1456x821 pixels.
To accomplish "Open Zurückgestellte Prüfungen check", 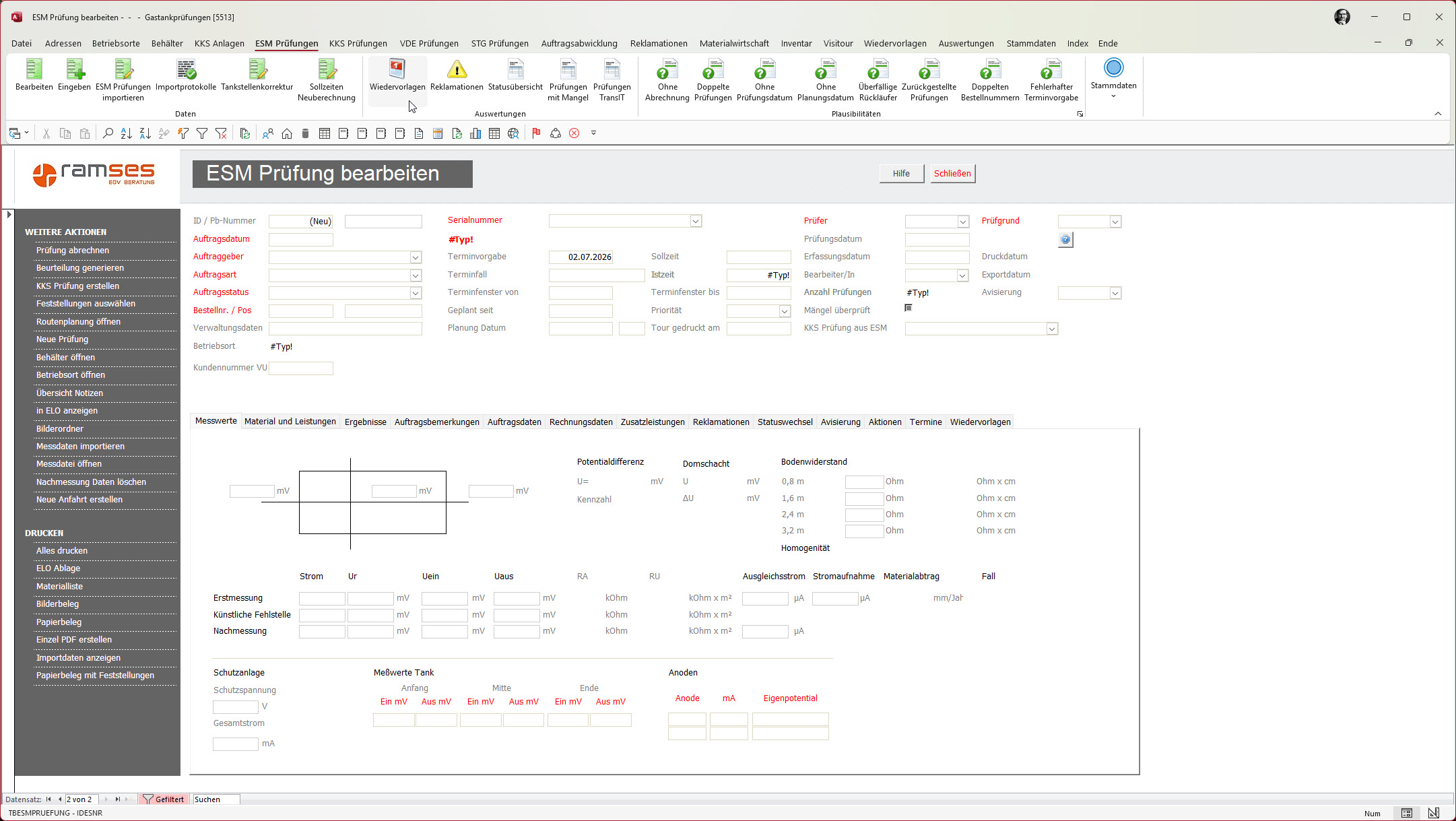I will point(929,80).
